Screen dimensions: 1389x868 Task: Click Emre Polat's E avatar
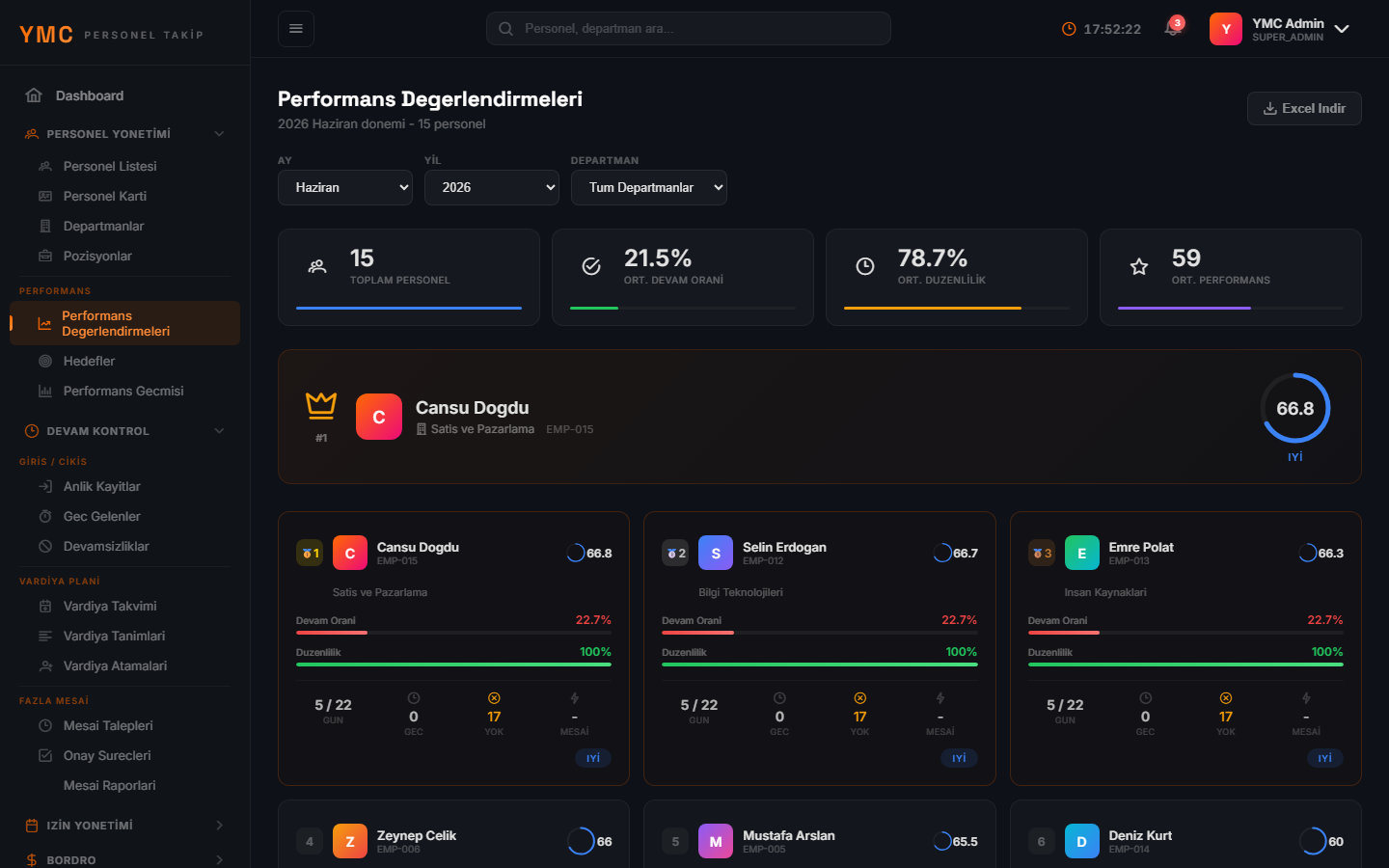click(1082, 553)
